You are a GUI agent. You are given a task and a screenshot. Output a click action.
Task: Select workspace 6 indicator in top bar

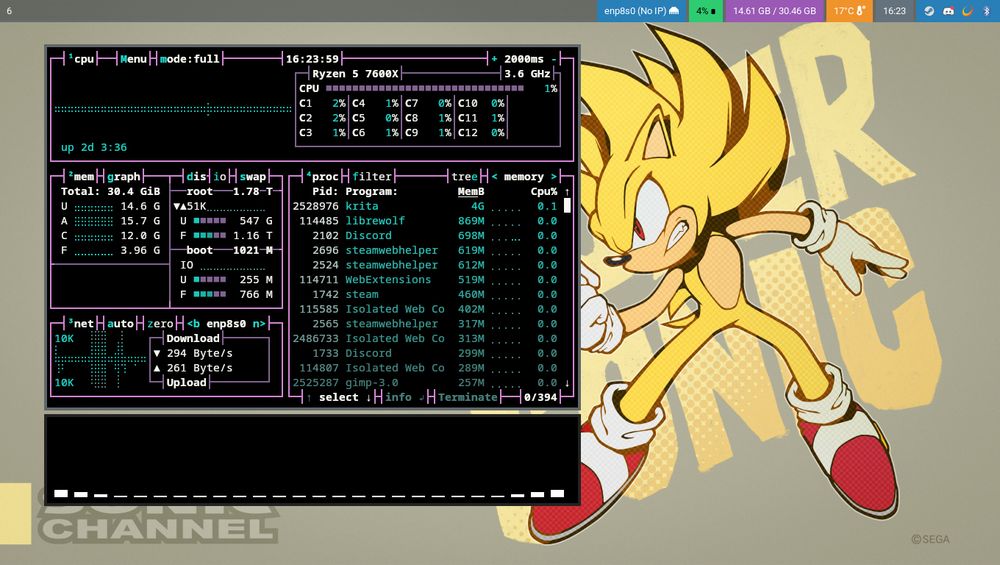9,11
